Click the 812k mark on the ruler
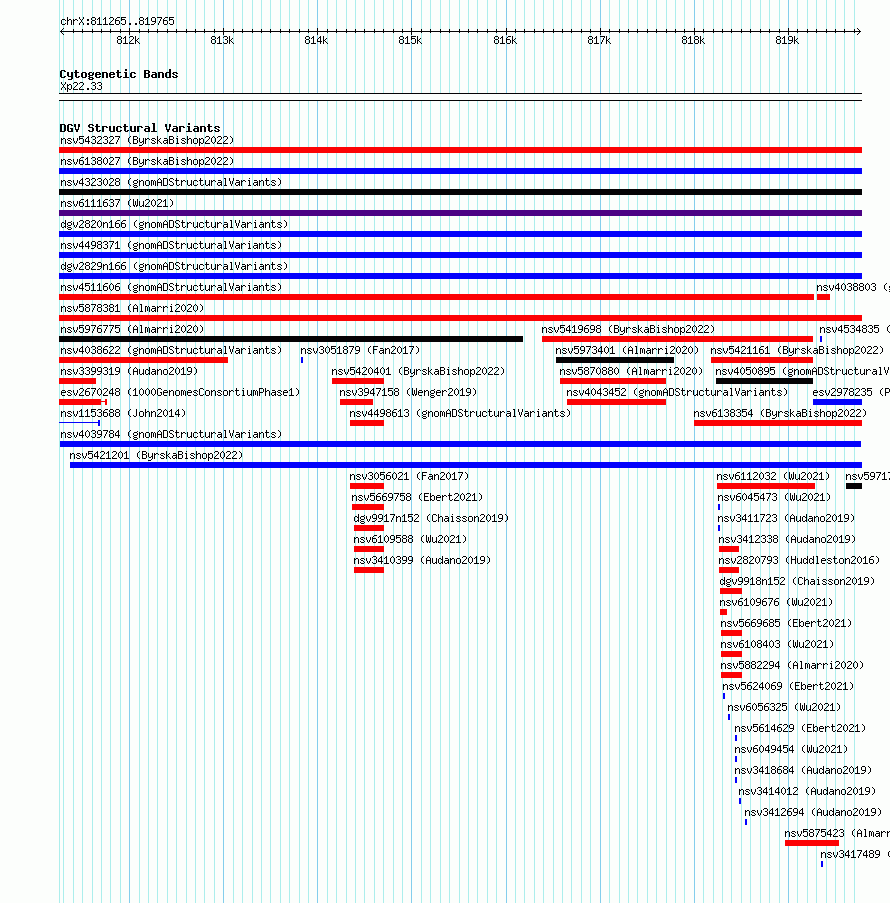 (x=128, y=40)
